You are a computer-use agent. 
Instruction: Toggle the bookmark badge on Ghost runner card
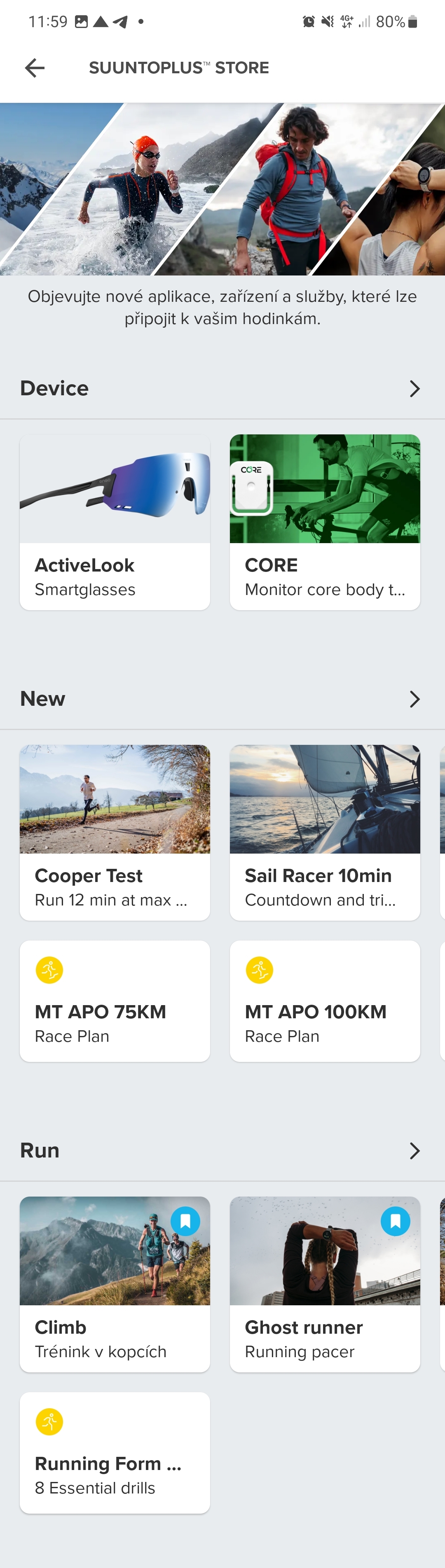(396, 1221)
